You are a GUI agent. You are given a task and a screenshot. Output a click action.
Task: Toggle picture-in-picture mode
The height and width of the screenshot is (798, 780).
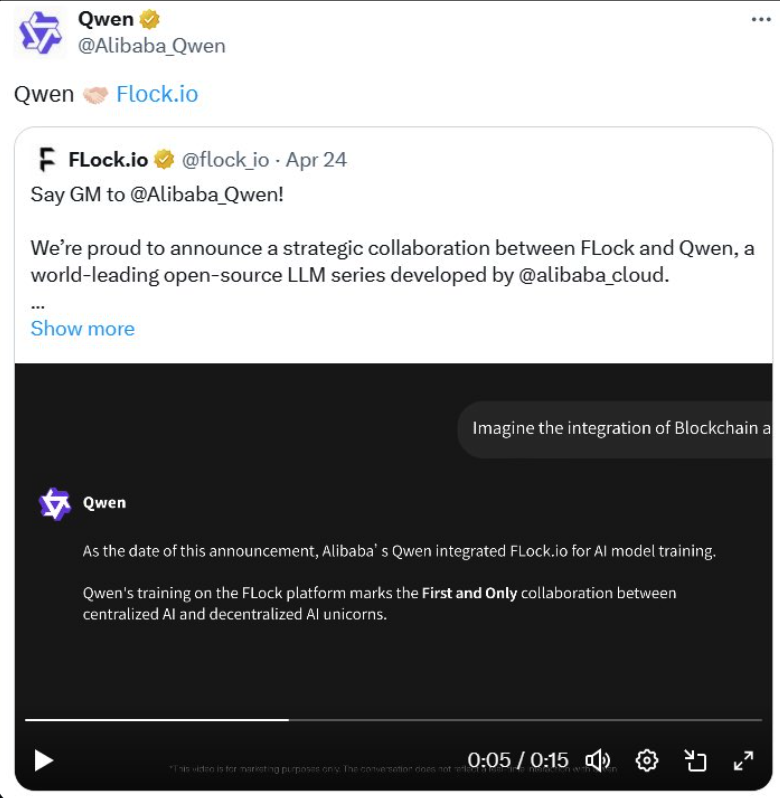pos(695,761)
